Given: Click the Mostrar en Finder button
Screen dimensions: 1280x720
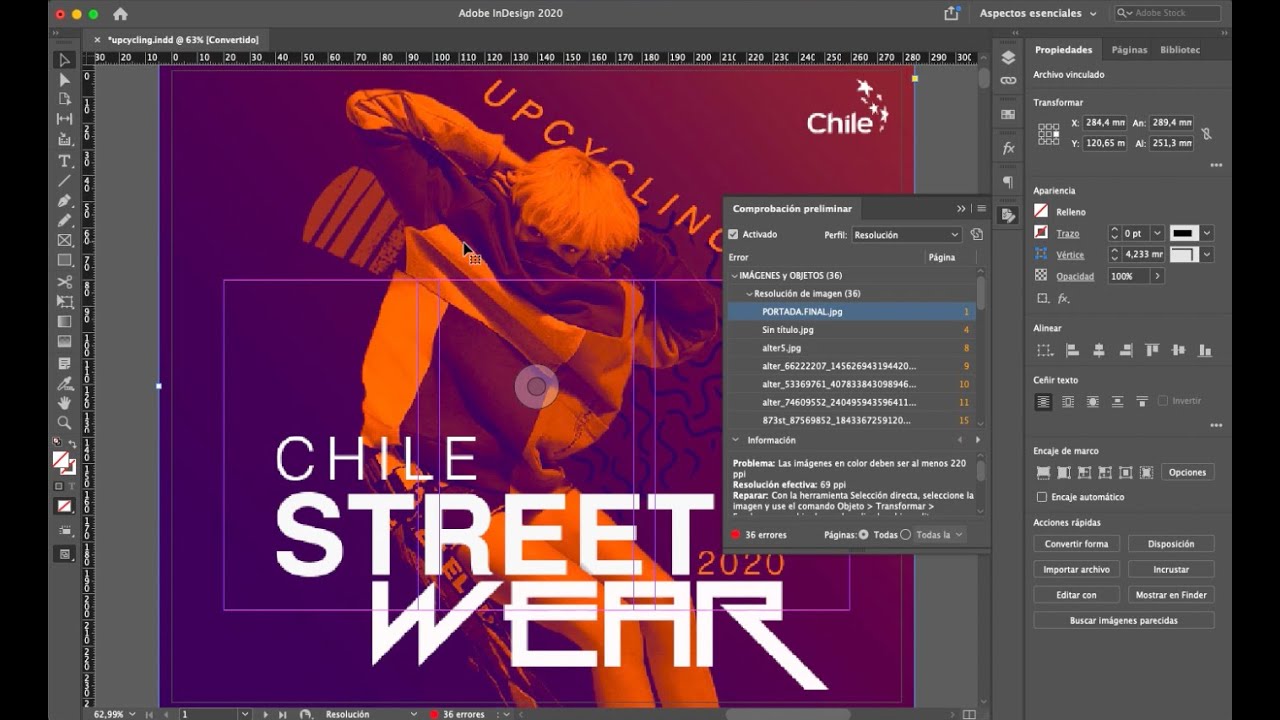Looking at the screenshot, I should pyautogui.click(x=1171, y=595).
